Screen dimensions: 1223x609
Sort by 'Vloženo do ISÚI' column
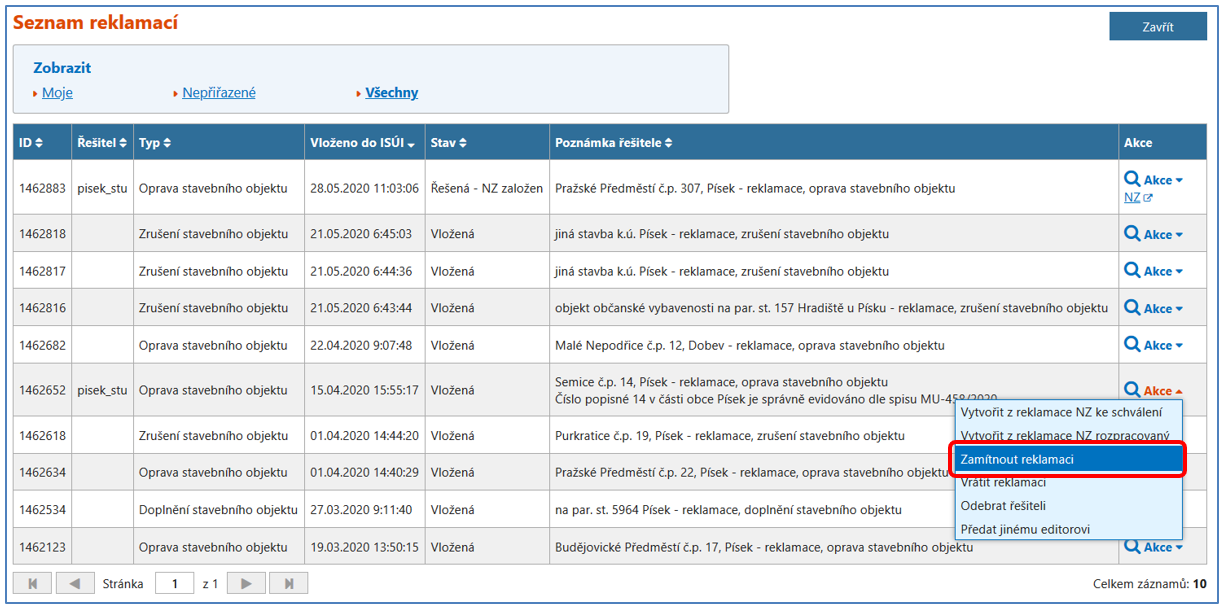tap(363, 143)
